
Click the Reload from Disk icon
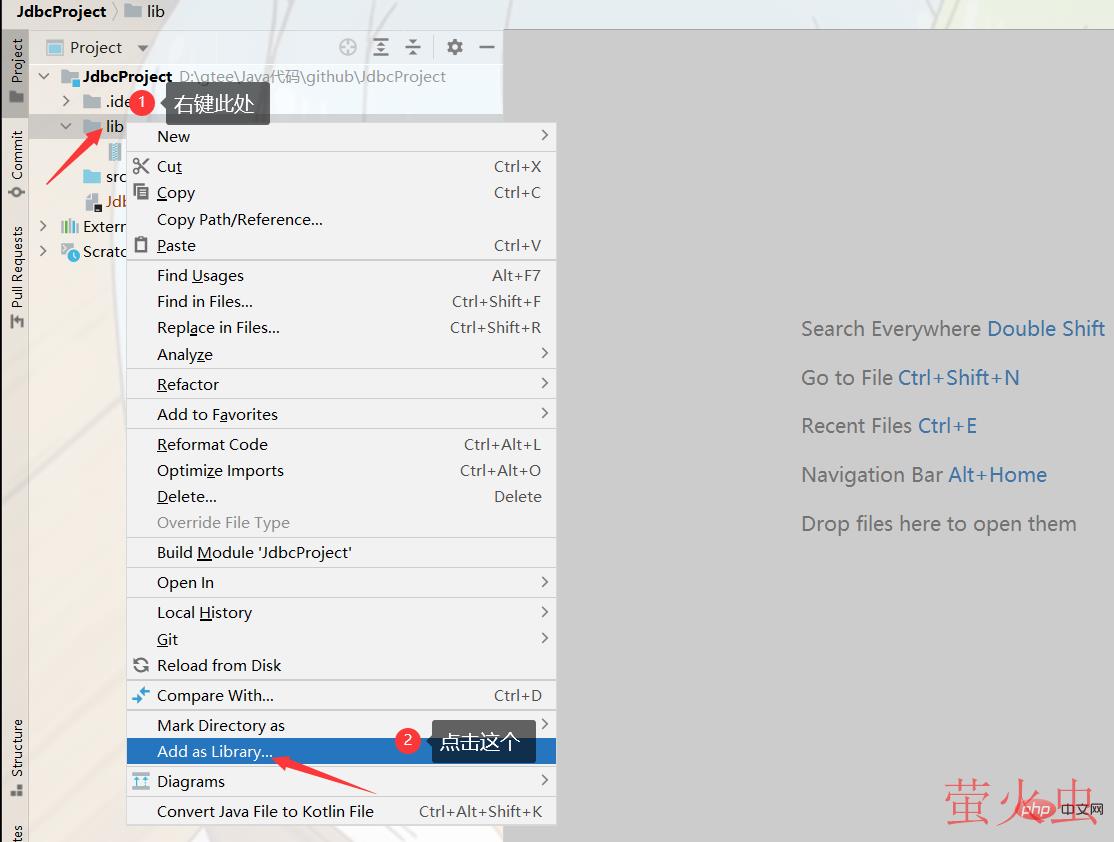click(141, 665)
